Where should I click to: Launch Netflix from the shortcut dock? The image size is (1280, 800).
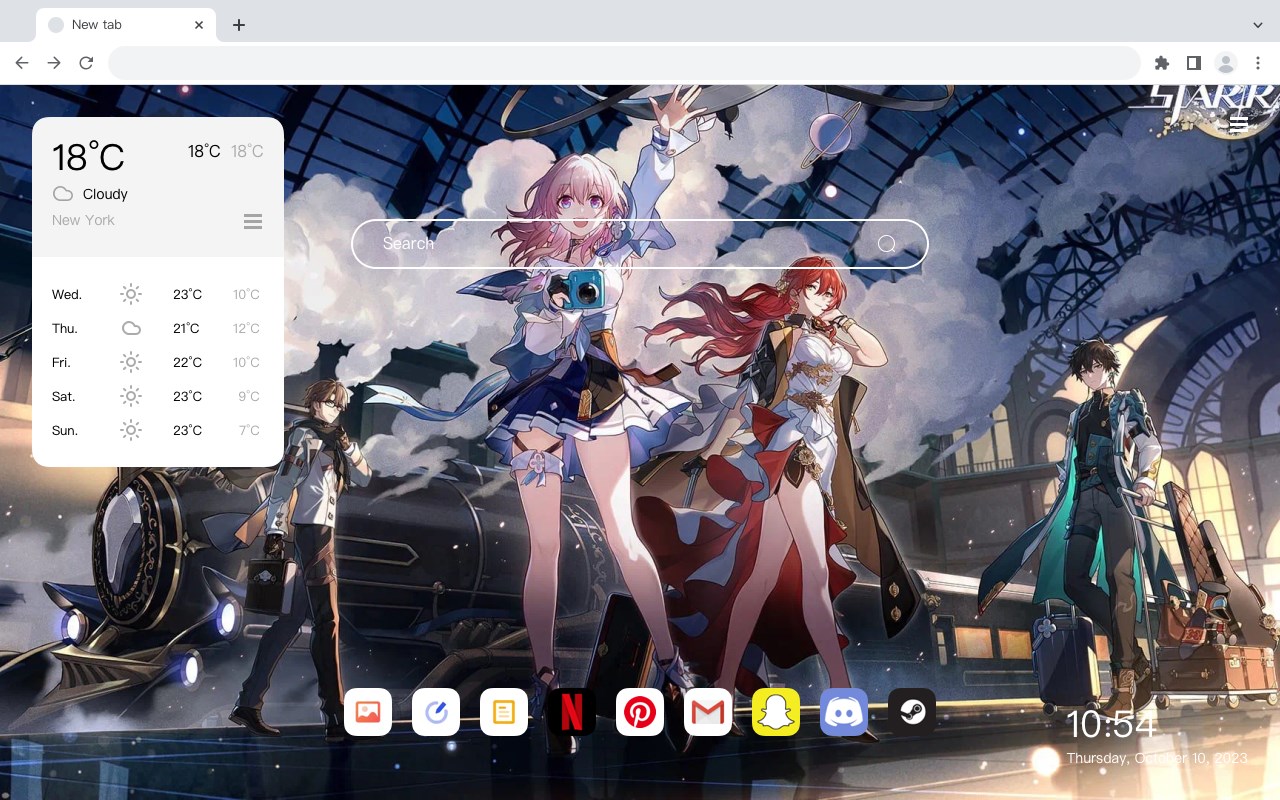pyautogui.click(x=572, y=712)
